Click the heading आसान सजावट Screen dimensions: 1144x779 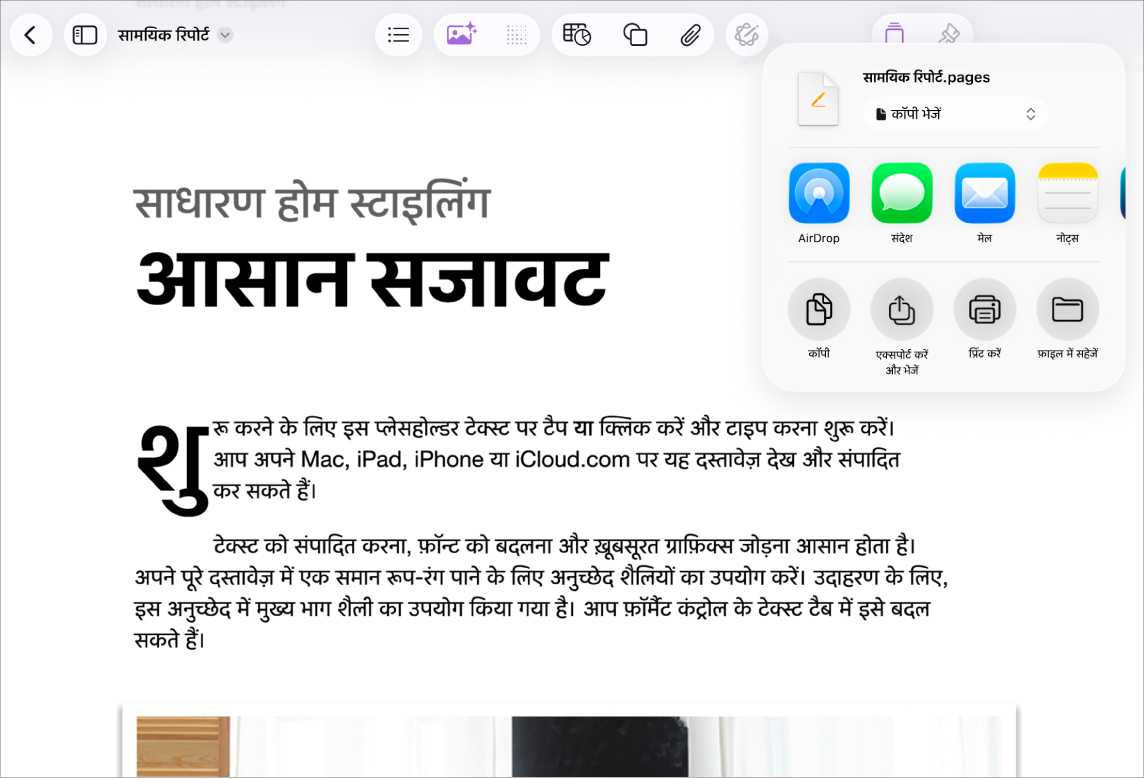pyautogui.click(x=372, y=279)
